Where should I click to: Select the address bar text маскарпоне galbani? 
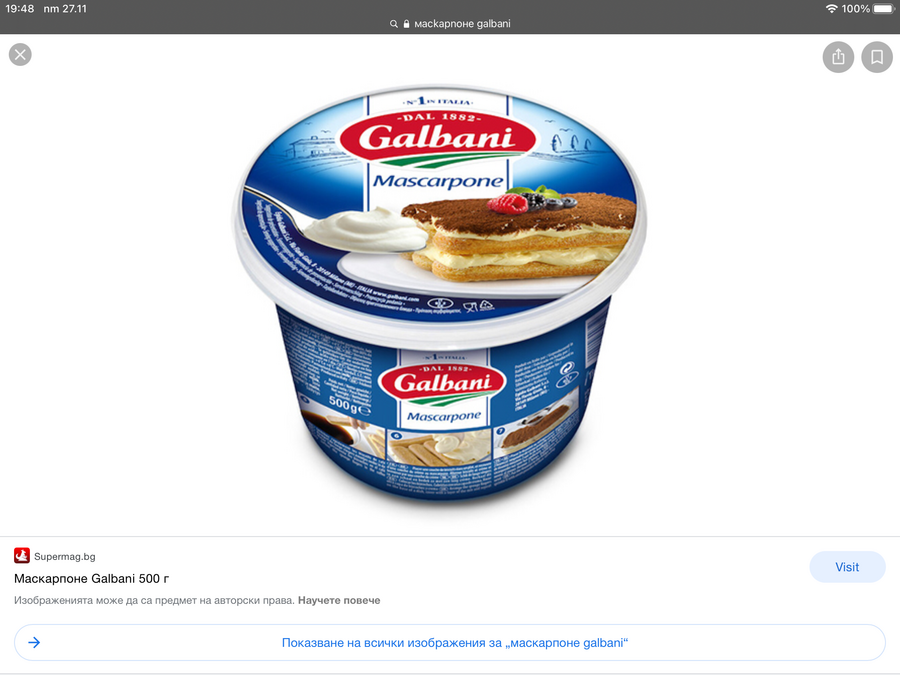[462, 24]
